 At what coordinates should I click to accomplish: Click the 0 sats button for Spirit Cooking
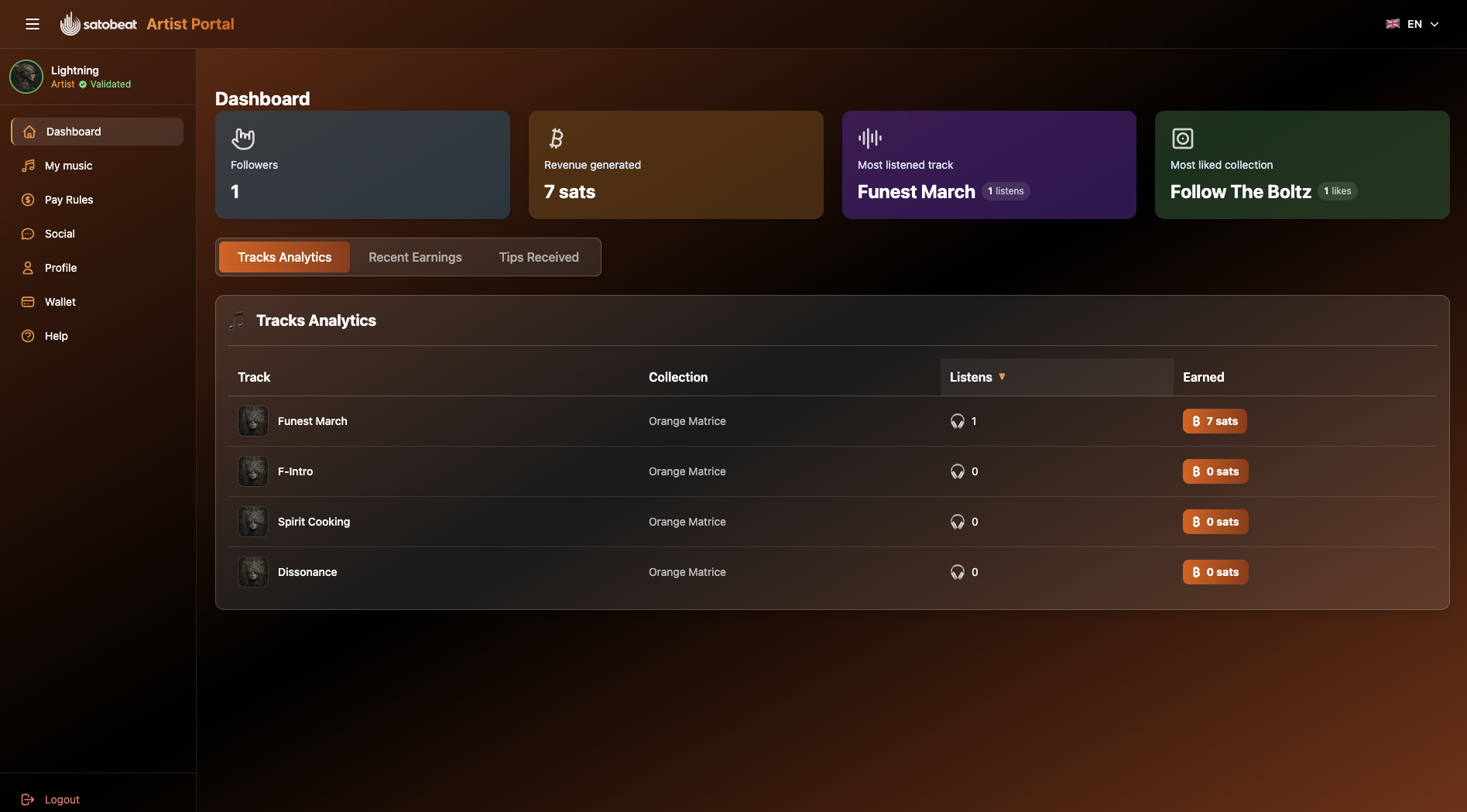pyautogui.click(x=1215, y=522)
